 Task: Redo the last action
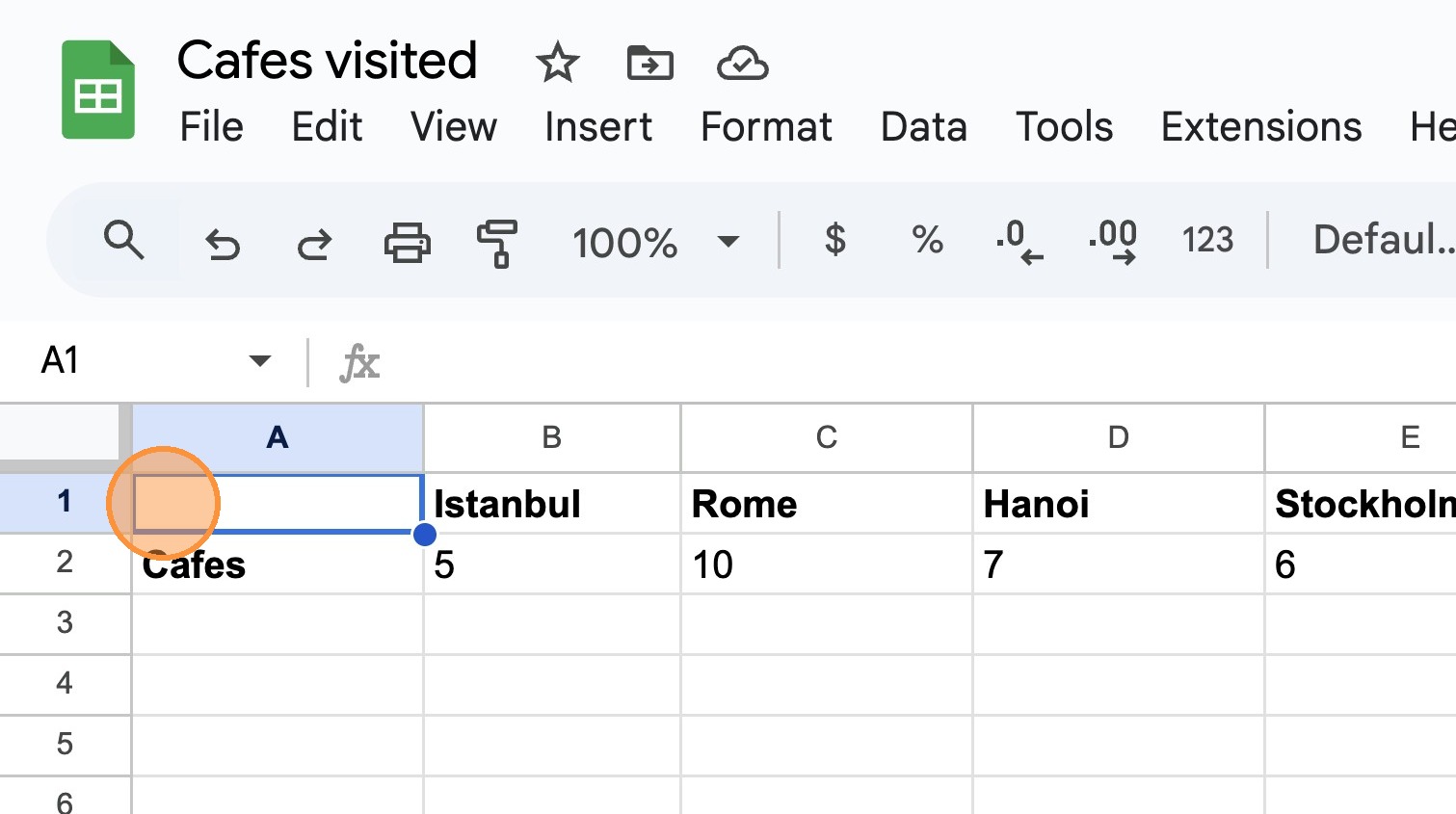pyautogui.click(x=314, y=242)
